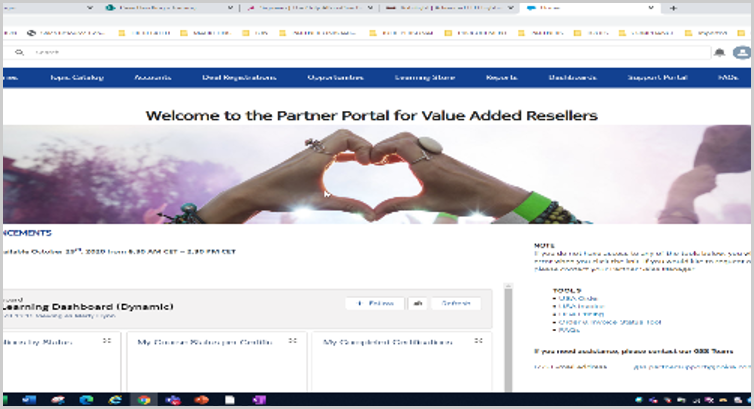The width and height of the screenshot is (754, 409).
Task: Click the Follow button on the dashboard
Action: click(374, 304)
